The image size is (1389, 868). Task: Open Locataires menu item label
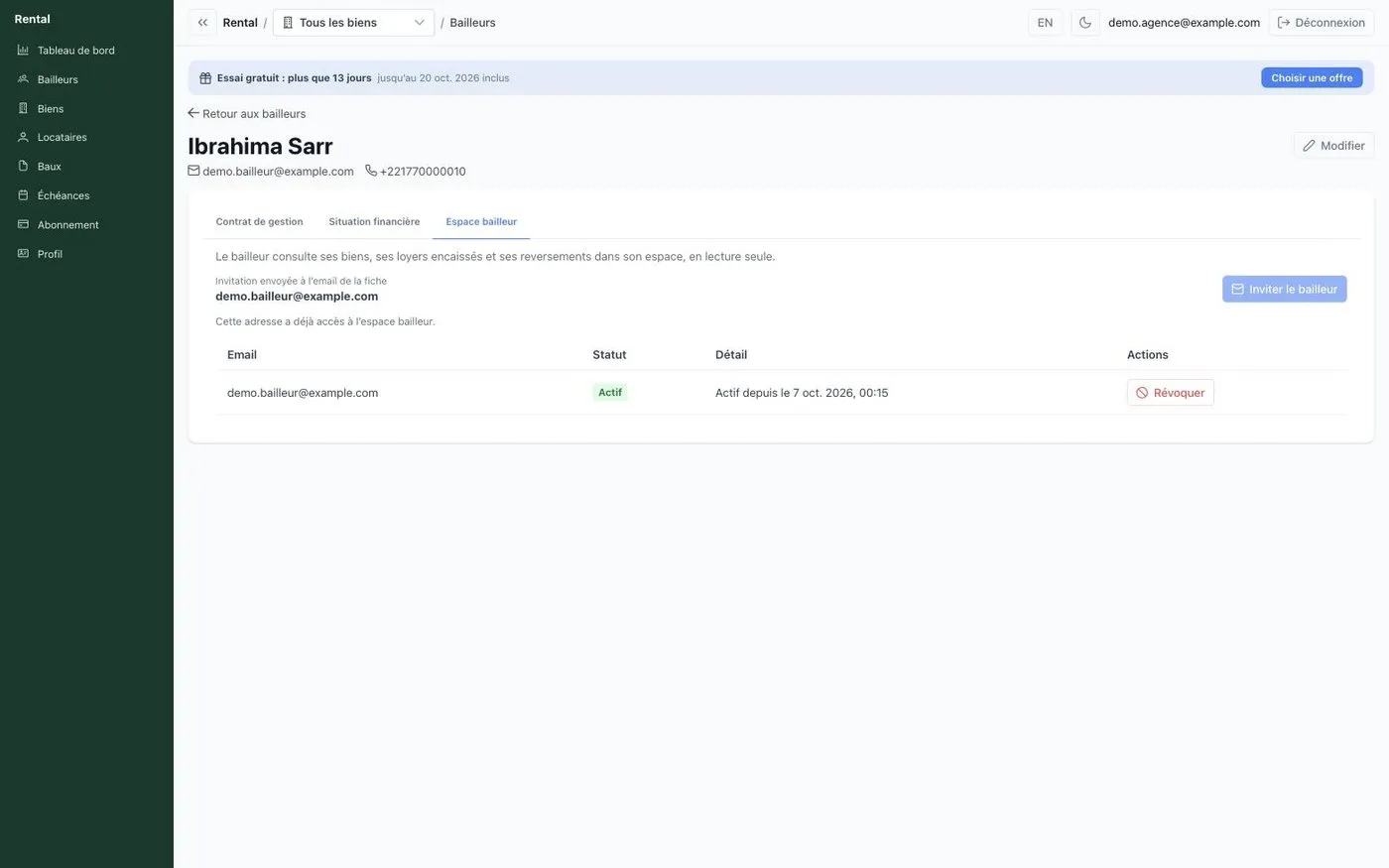click(x=63, y=137)
